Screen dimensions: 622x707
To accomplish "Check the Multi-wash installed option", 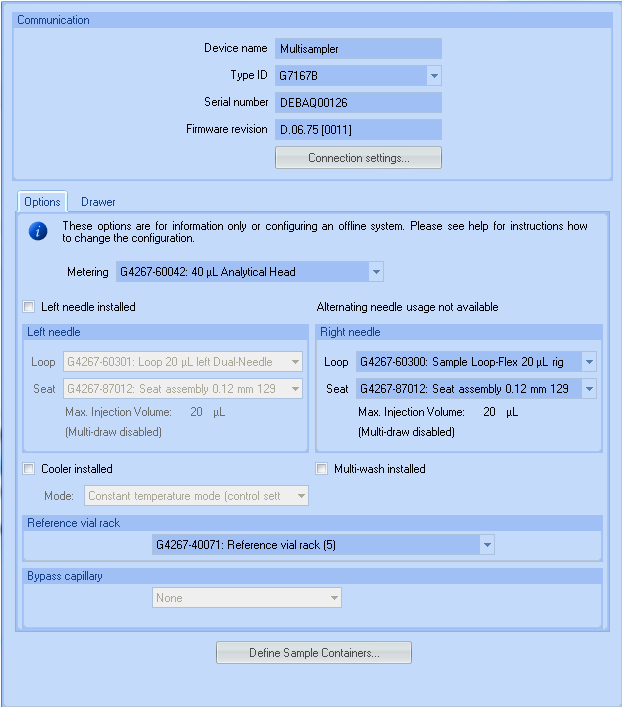I will click(322, 469).
